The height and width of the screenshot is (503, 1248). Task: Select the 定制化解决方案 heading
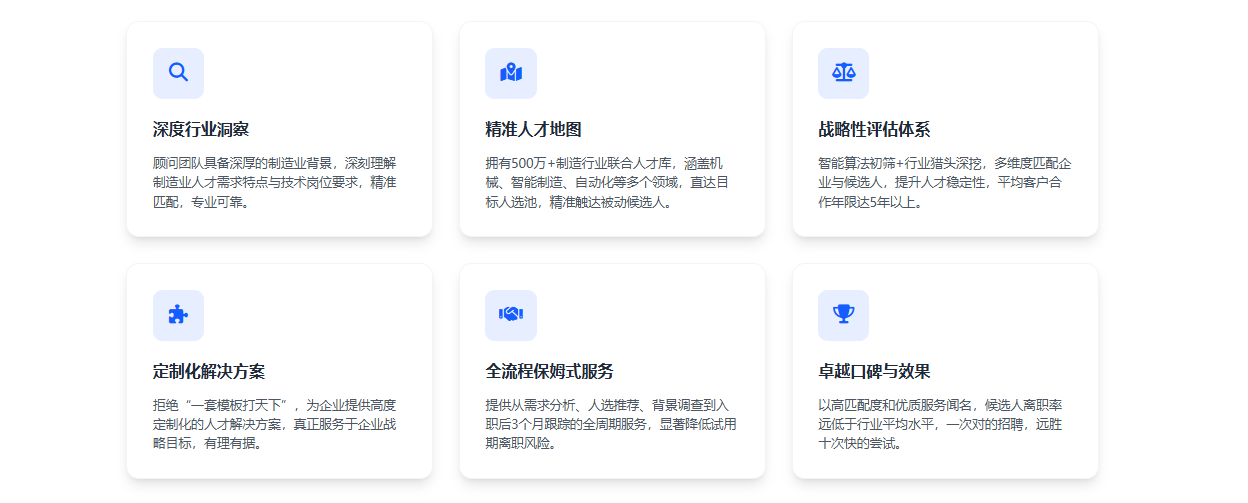coord(209,372)
